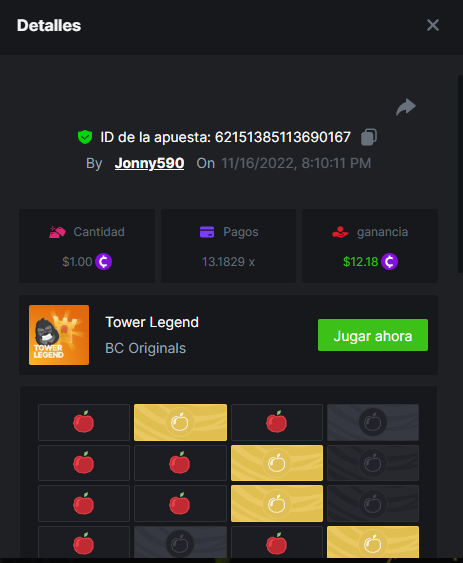This screenshot has width=463, height=563.
Task: Select the gold tile in the second row
Action: (277, 463)
